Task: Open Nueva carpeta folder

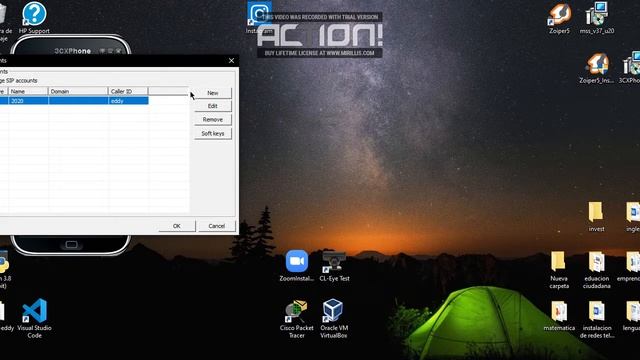Action: tap(559, 270)
